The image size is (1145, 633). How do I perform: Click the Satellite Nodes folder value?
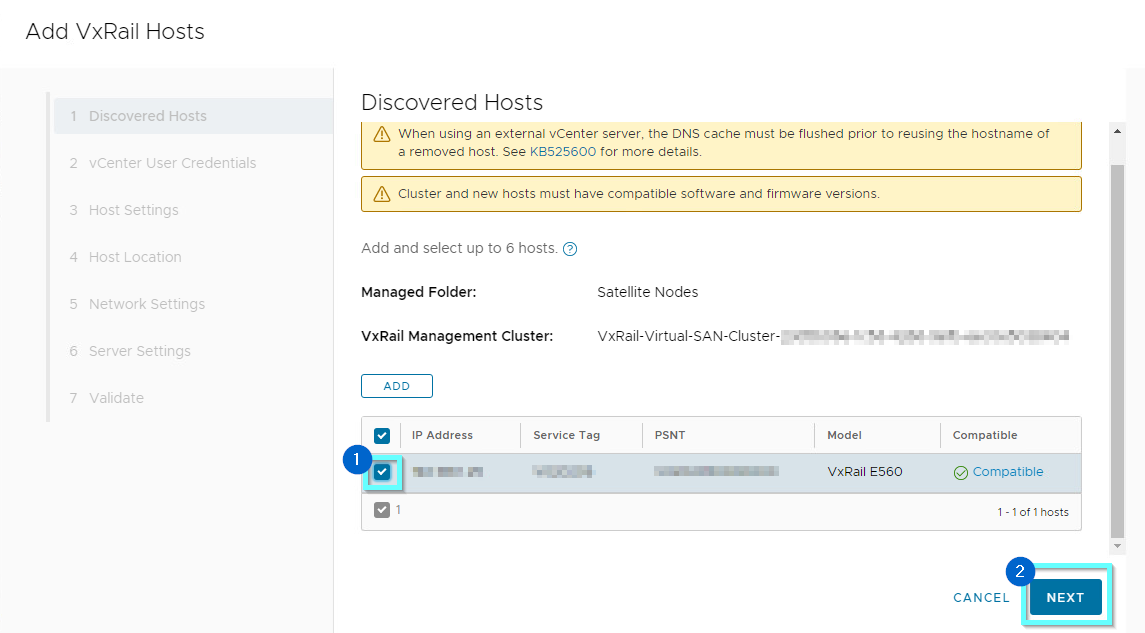point(648,292)
